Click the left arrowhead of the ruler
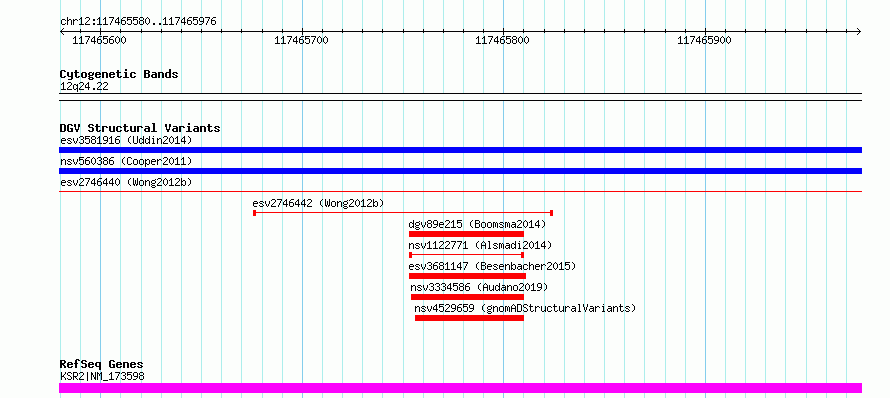 coord(62,32)
